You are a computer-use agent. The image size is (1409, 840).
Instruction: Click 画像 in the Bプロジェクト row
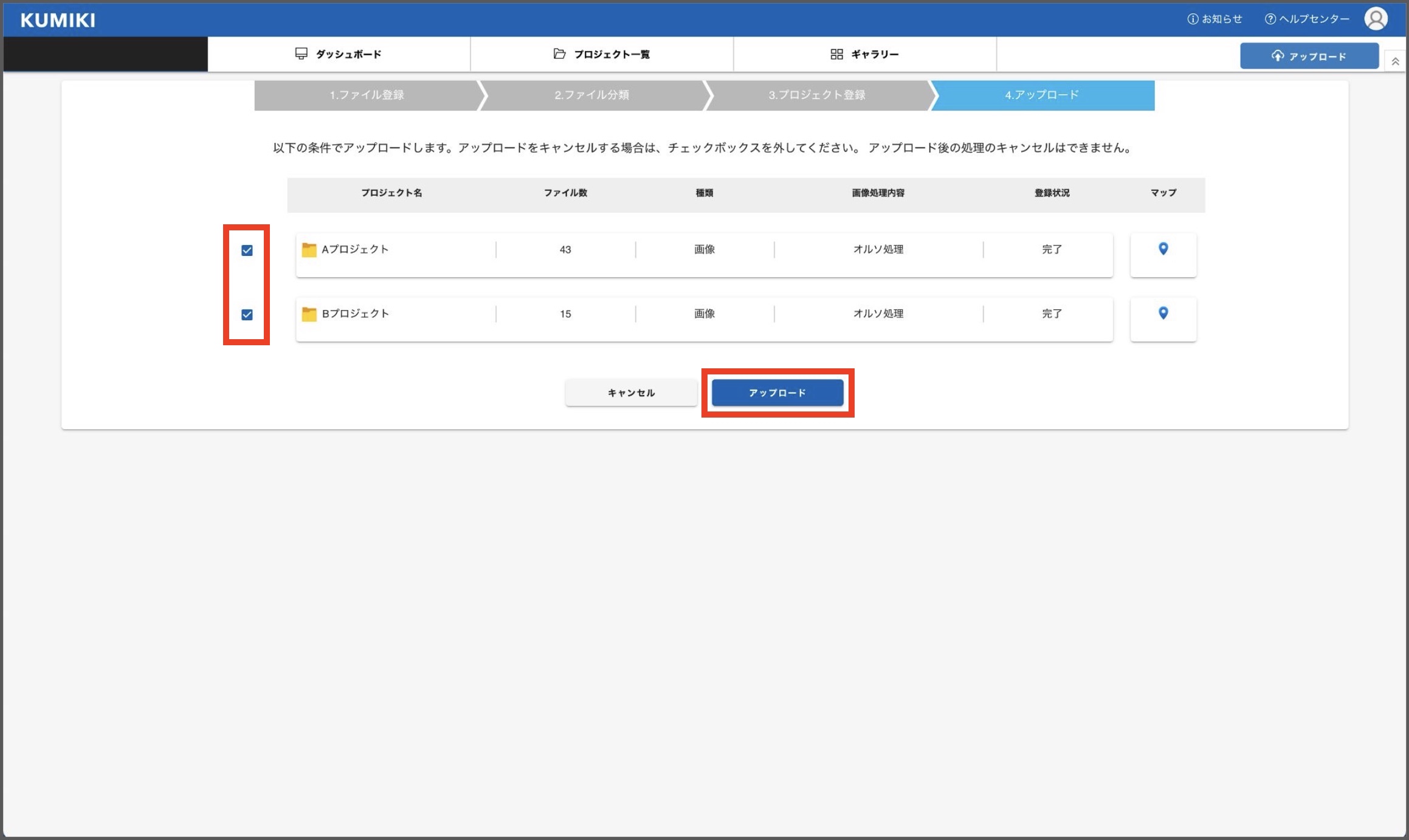[704, 314]
